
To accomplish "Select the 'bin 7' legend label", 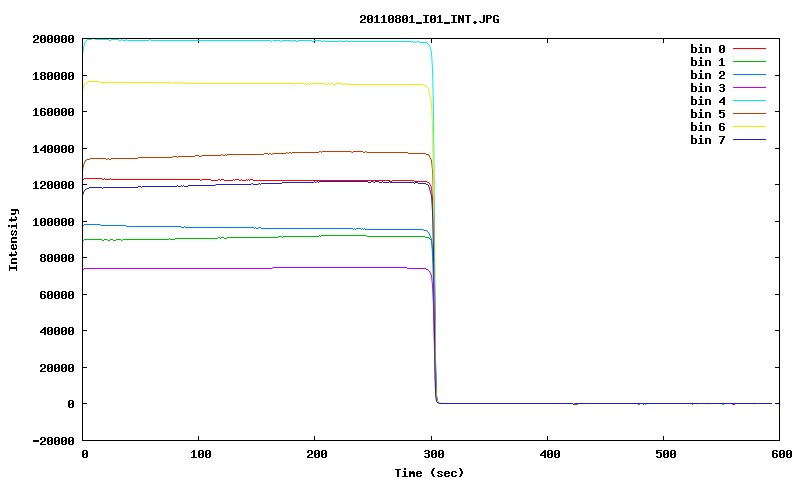I will point(708,140).
